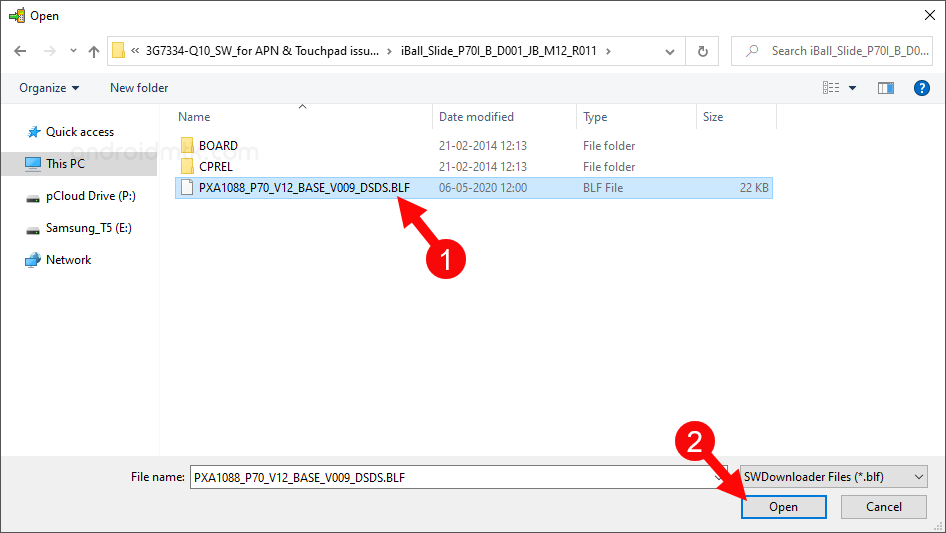The image size is (946, 533).
Task: Click the Back navigation arrow
Action: [x=20, y=51]
